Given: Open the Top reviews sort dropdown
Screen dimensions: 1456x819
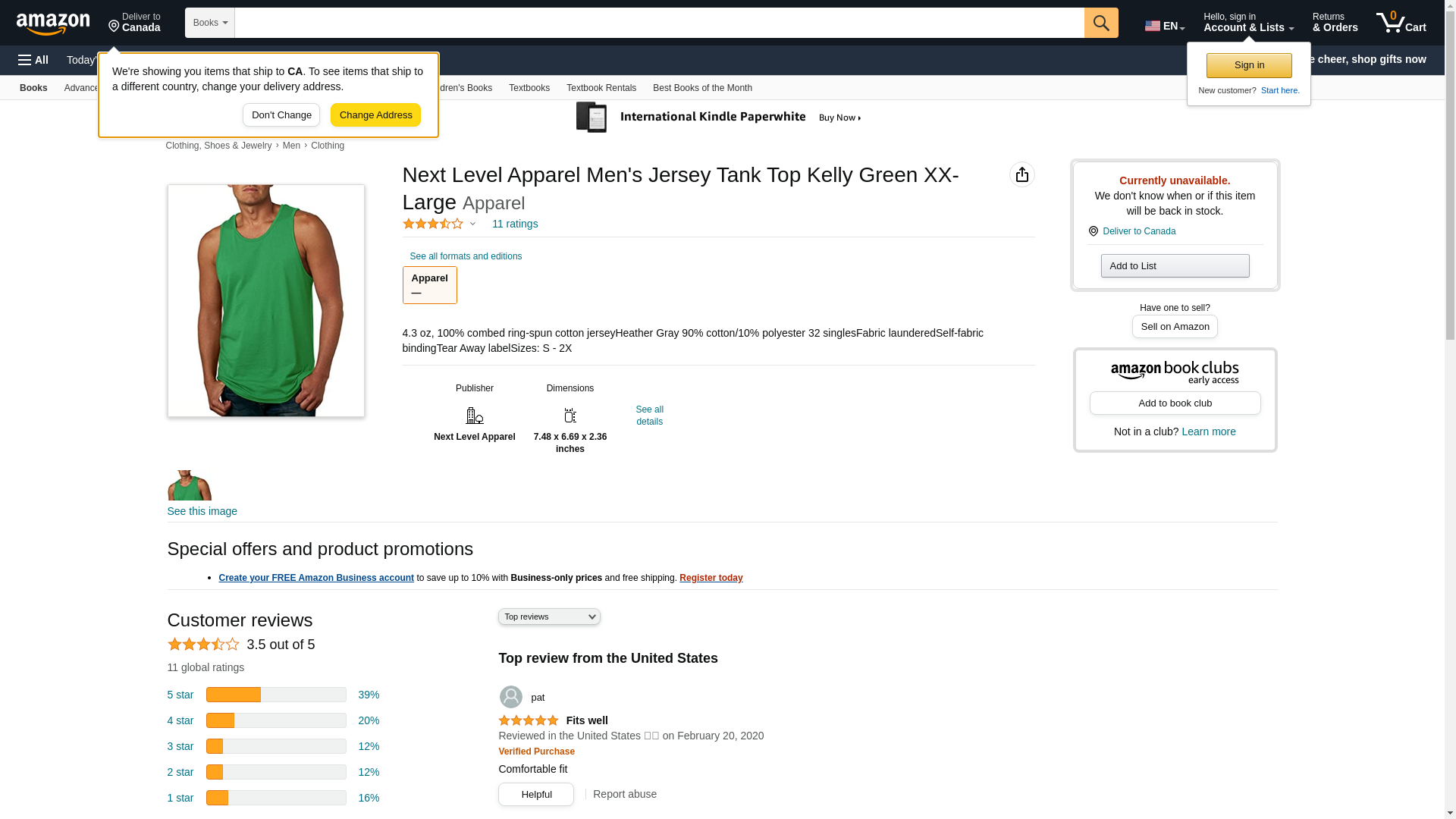Looking at the screenshot, I should (549, 617).
